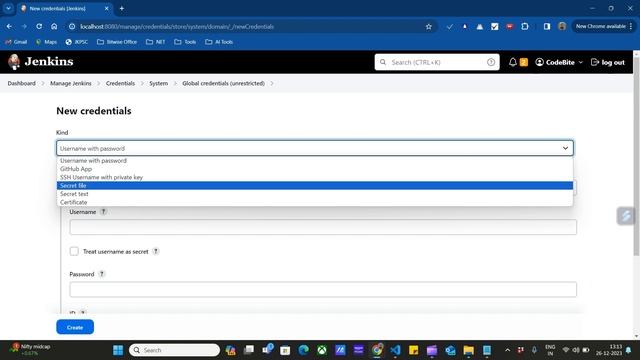Enable Treat username as secret checkbox
640x360 pixels.
[74, 251]
